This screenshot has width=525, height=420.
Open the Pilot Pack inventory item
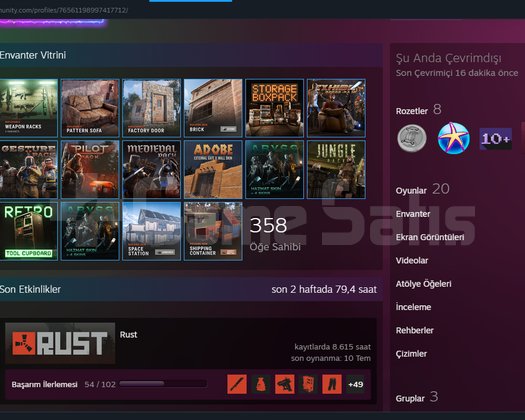coord(90,169)
